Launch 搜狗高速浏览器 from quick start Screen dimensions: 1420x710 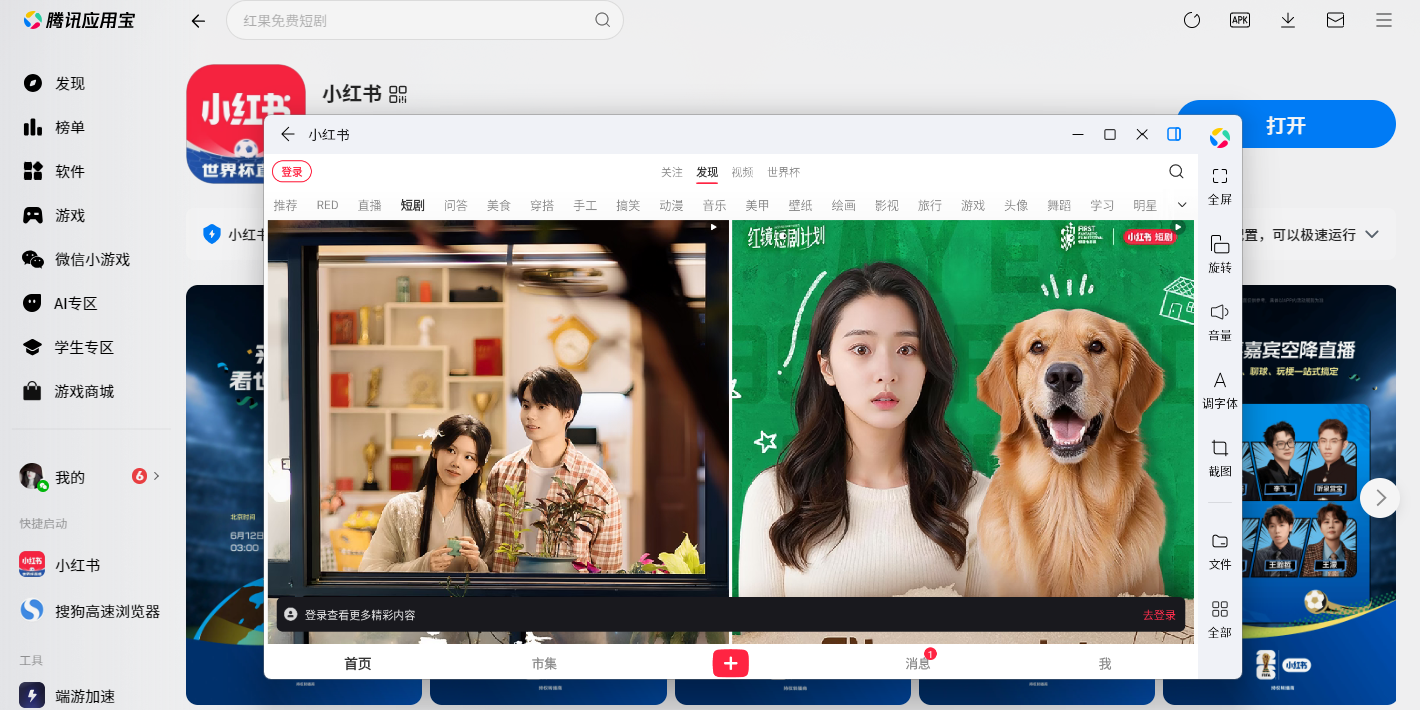[90, 610]
